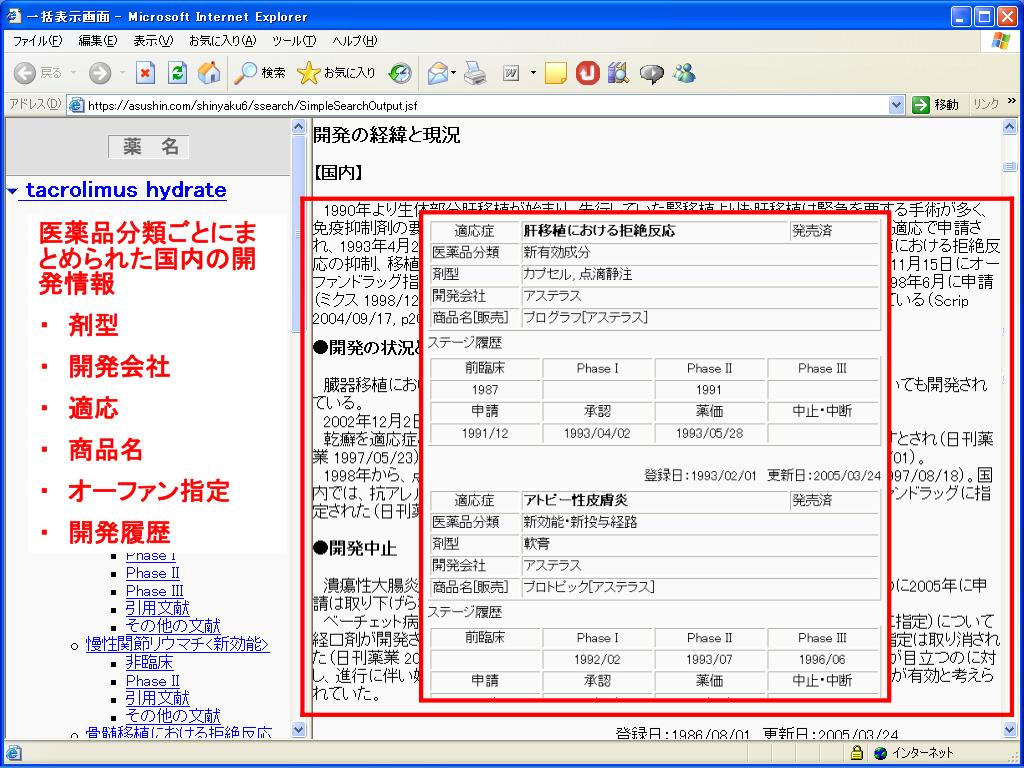This screenshot has width=1024, height=768.
Task: Open the 編集 menu
Action: 97,41
